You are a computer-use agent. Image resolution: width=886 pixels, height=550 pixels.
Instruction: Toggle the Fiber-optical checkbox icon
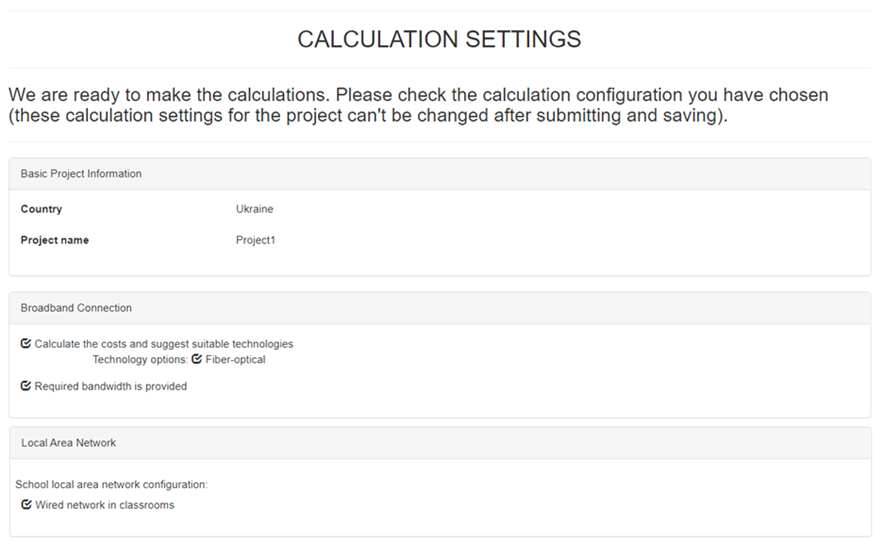click(197, 359)
